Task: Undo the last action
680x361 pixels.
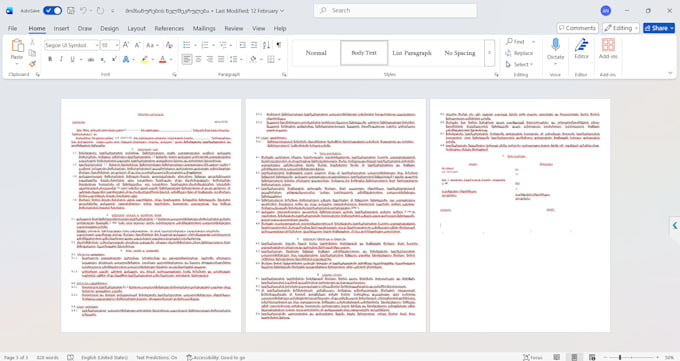Action: tap(83, 10)
